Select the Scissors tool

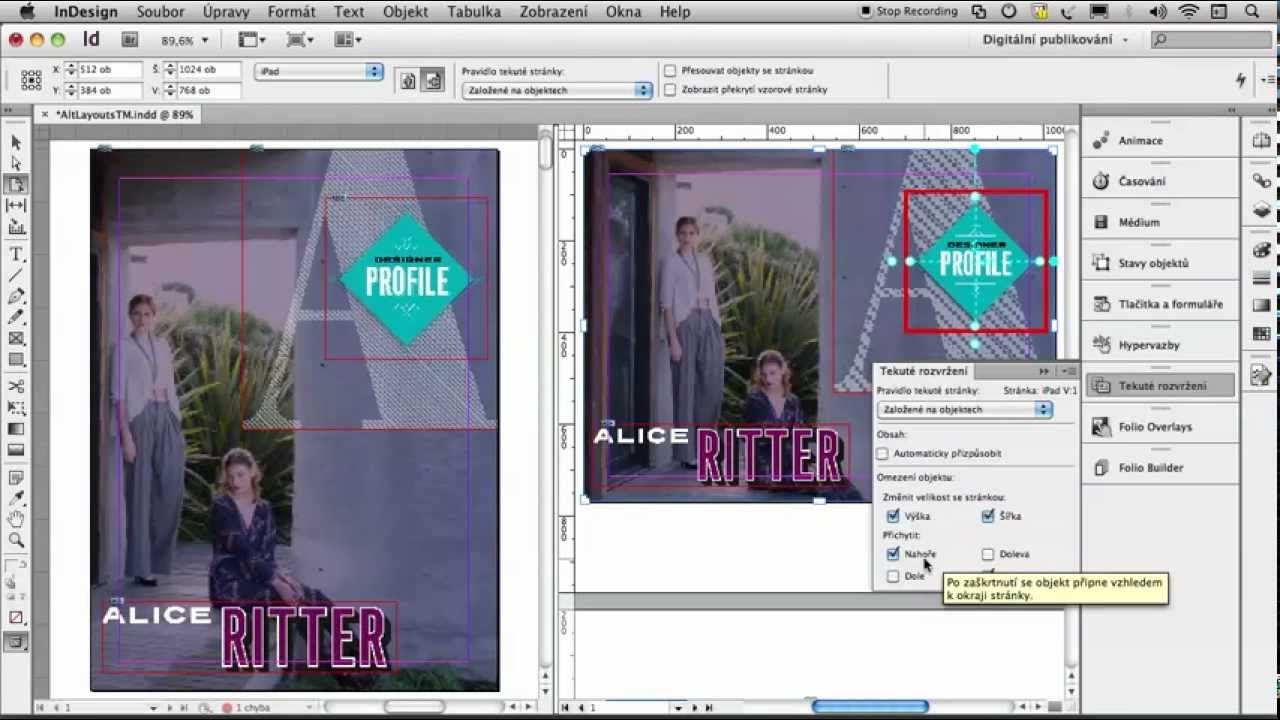tap(16, 386)
